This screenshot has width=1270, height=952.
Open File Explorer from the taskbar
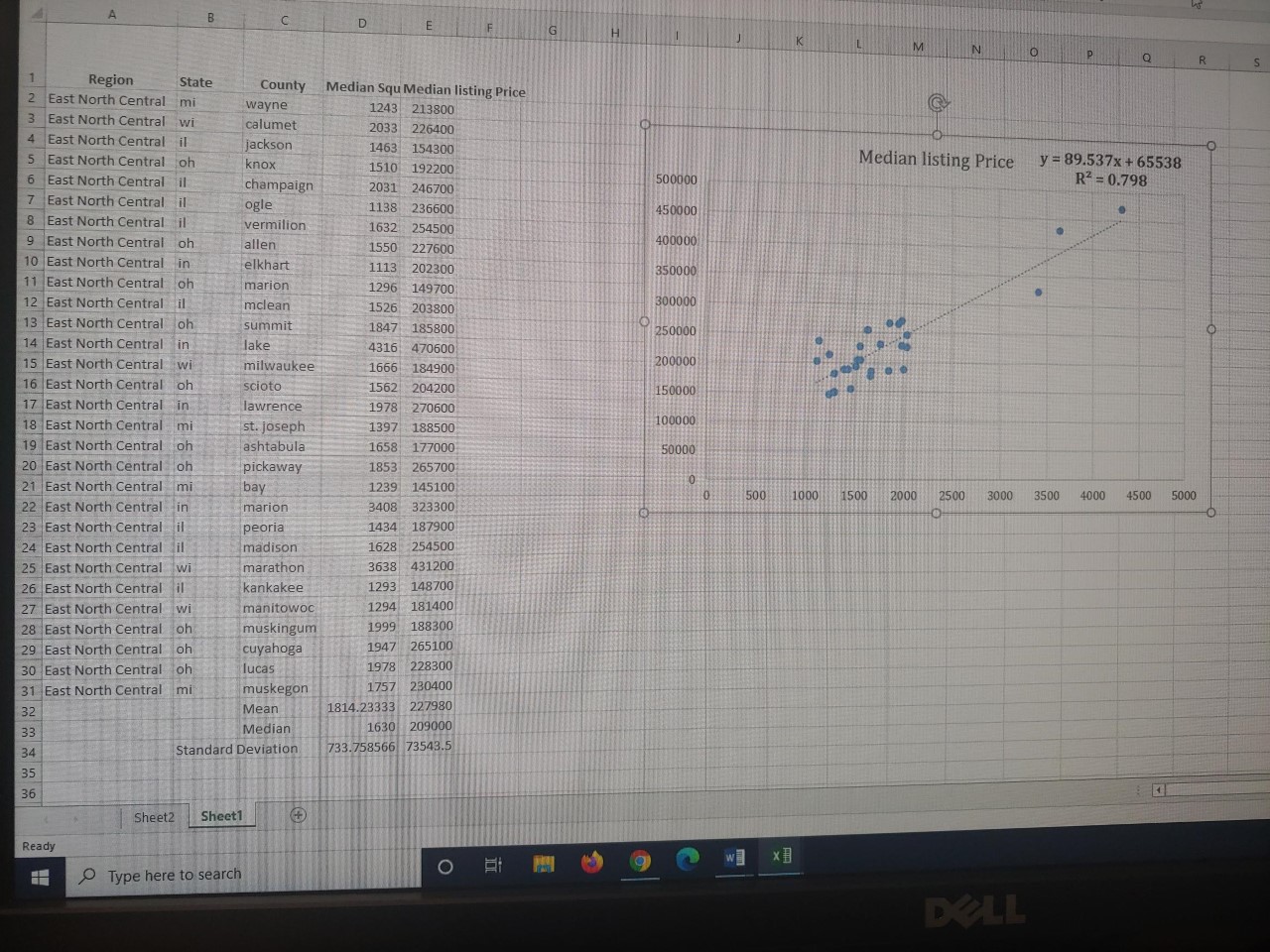click(x=544, y=864)
